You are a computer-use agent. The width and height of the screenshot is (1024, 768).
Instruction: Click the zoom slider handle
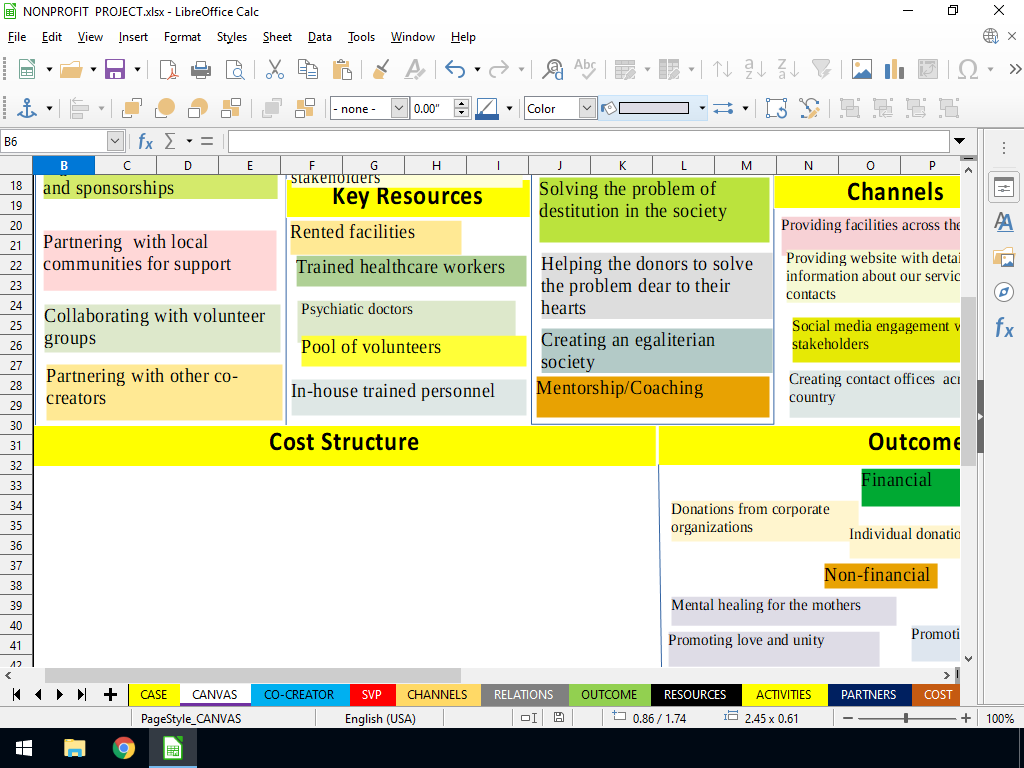(x=906, y=718)
